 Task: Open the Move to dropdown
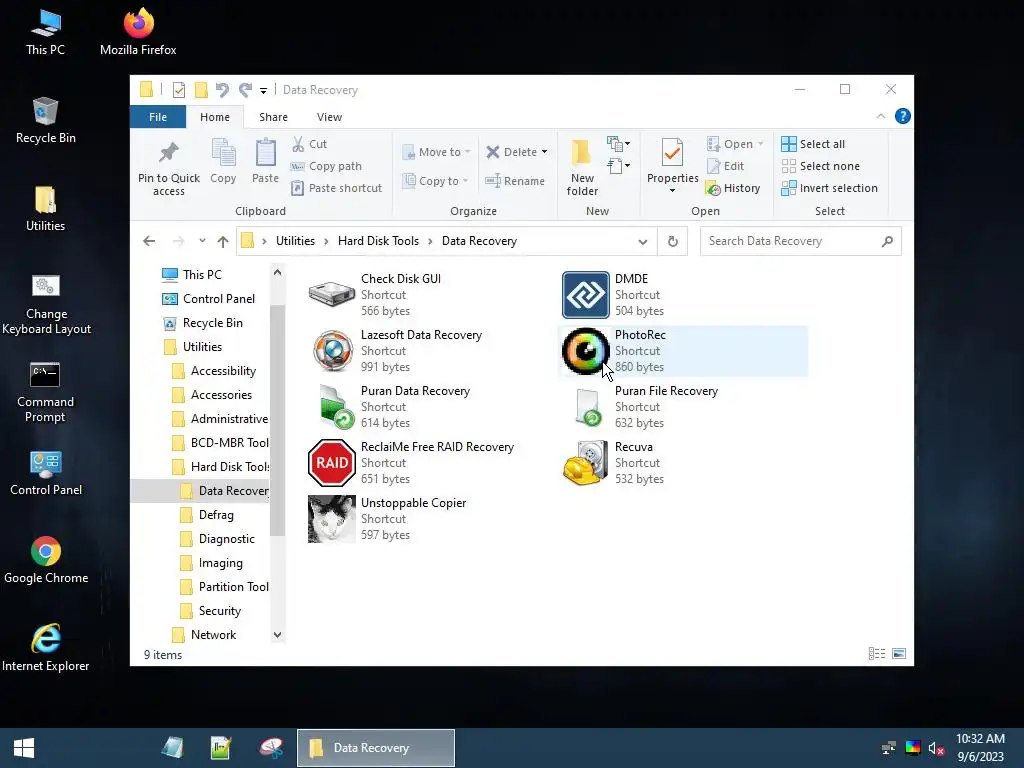436,152
